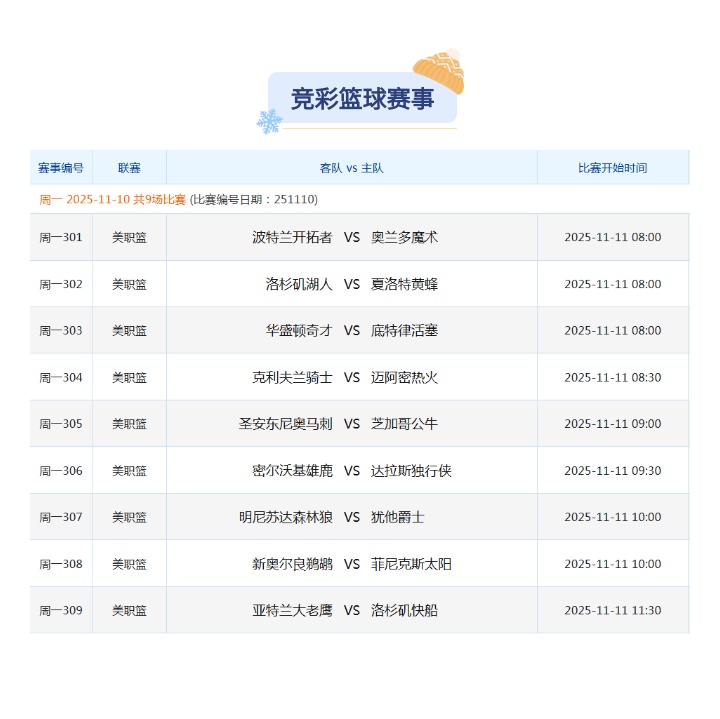Screen dimensions: 720x719
Task: Click 美职篮 in the 周一303 row
Action: tap(129, 331)
